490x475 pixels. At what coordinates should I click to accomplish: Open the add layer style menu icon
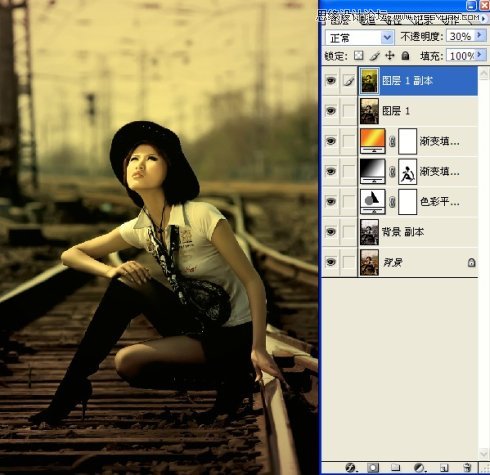[350, 468]
